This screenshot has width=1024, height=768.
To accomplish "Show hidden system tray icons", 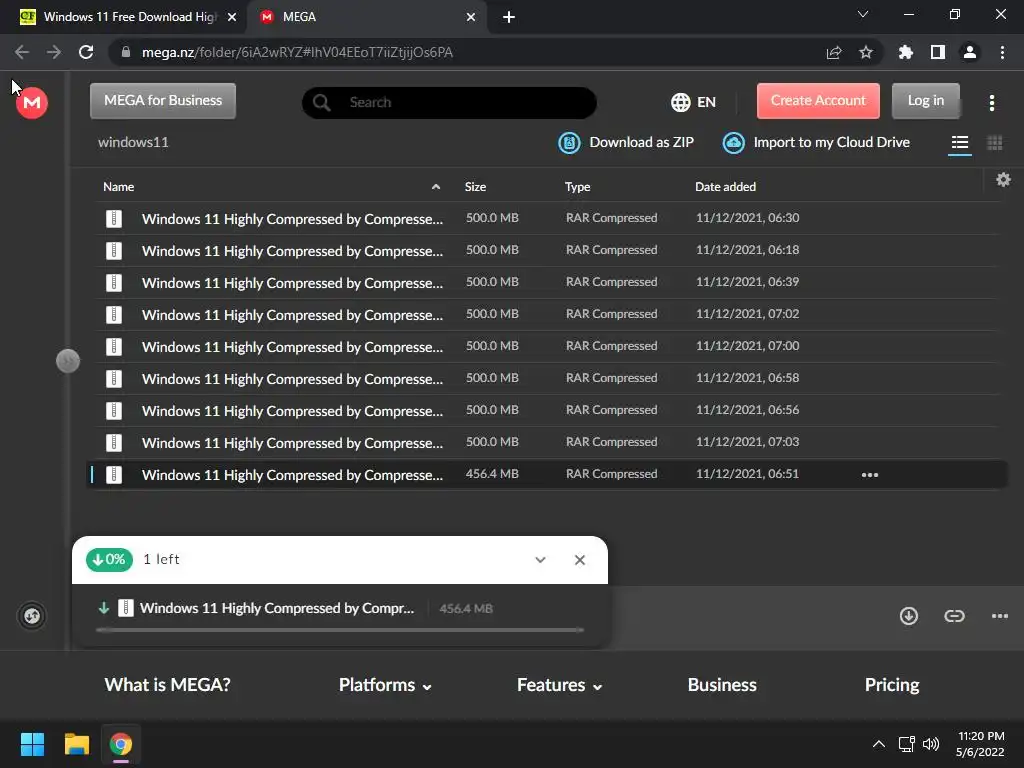I will click(878, 744).
